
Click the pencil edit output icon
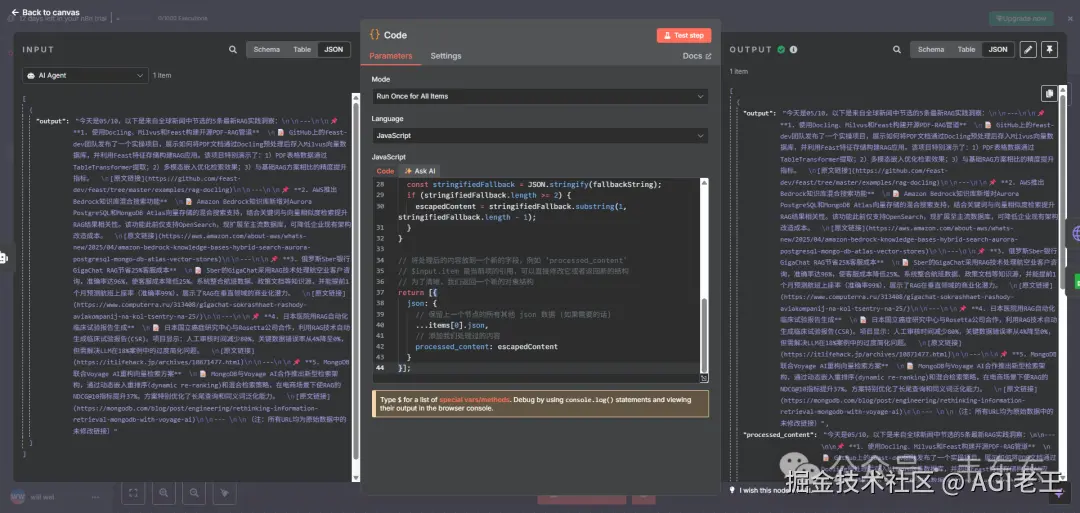pos(1028,50)
